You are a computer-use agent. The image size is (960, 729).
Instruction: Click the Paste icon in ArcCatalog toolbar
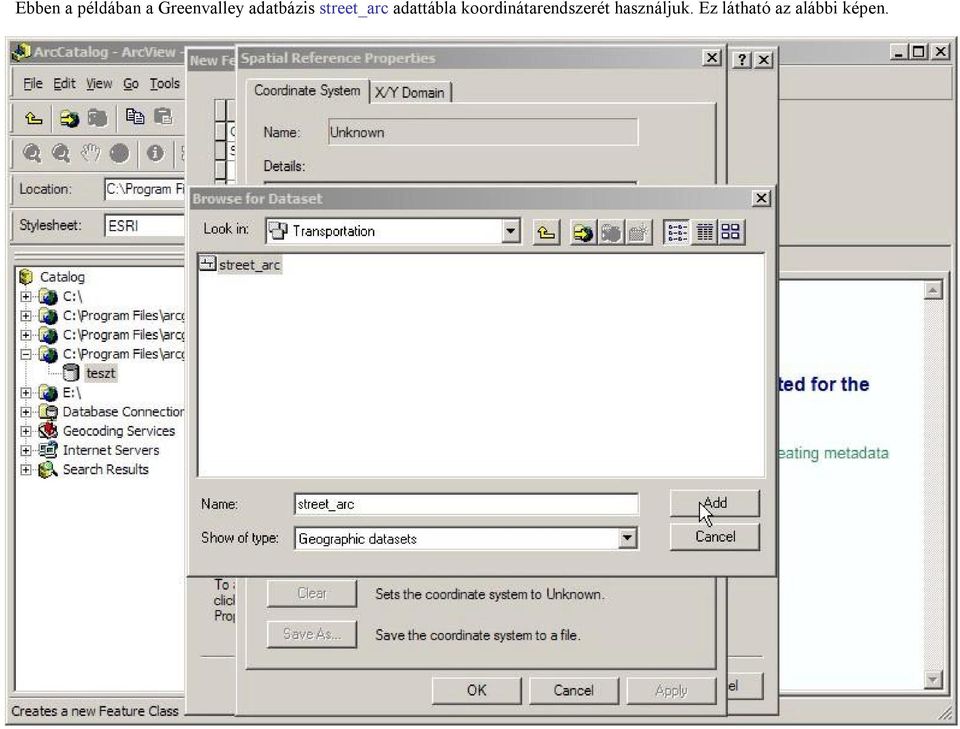click(162, 116)
